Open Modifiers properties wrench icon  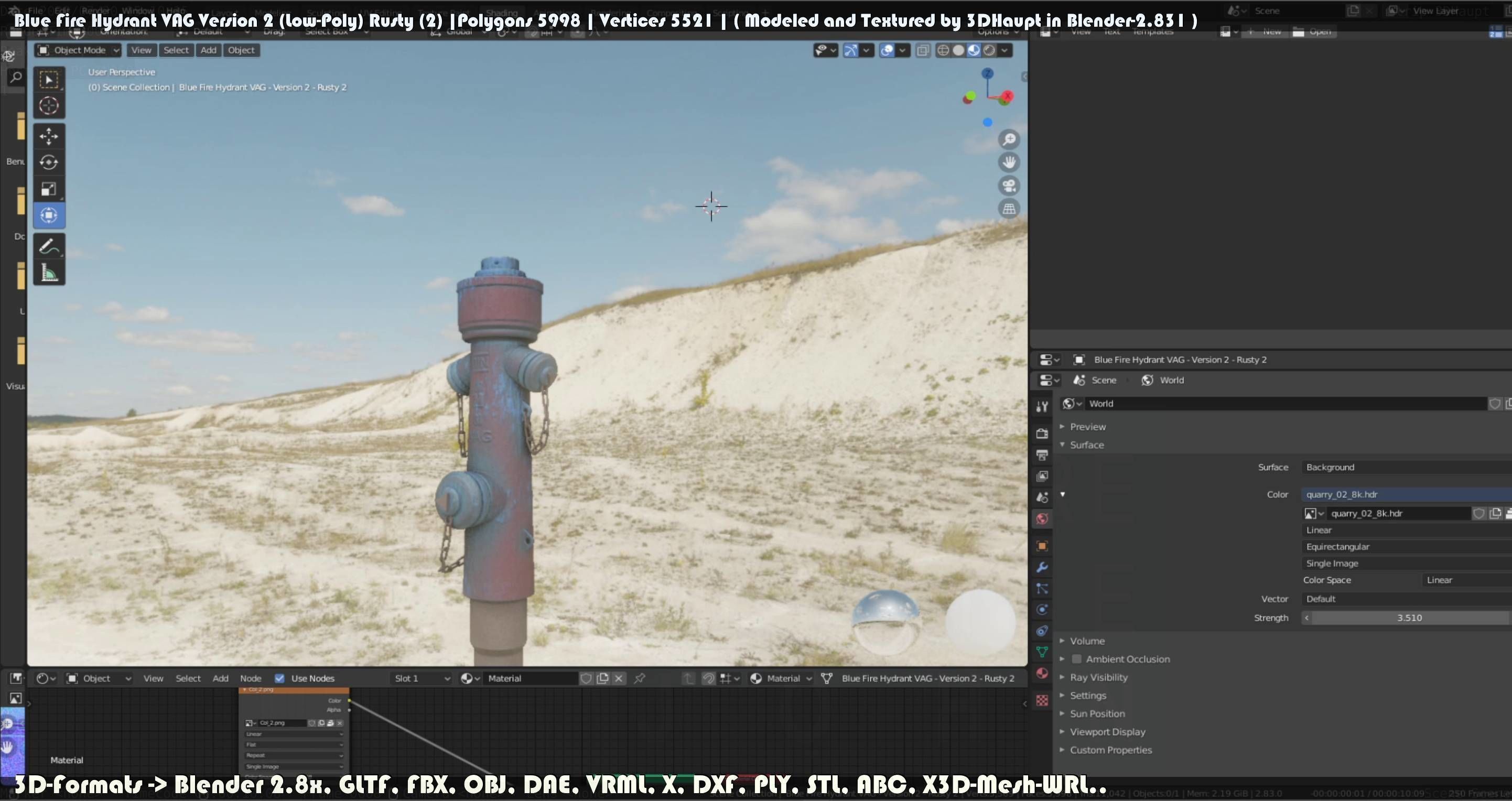point(1042,567)
